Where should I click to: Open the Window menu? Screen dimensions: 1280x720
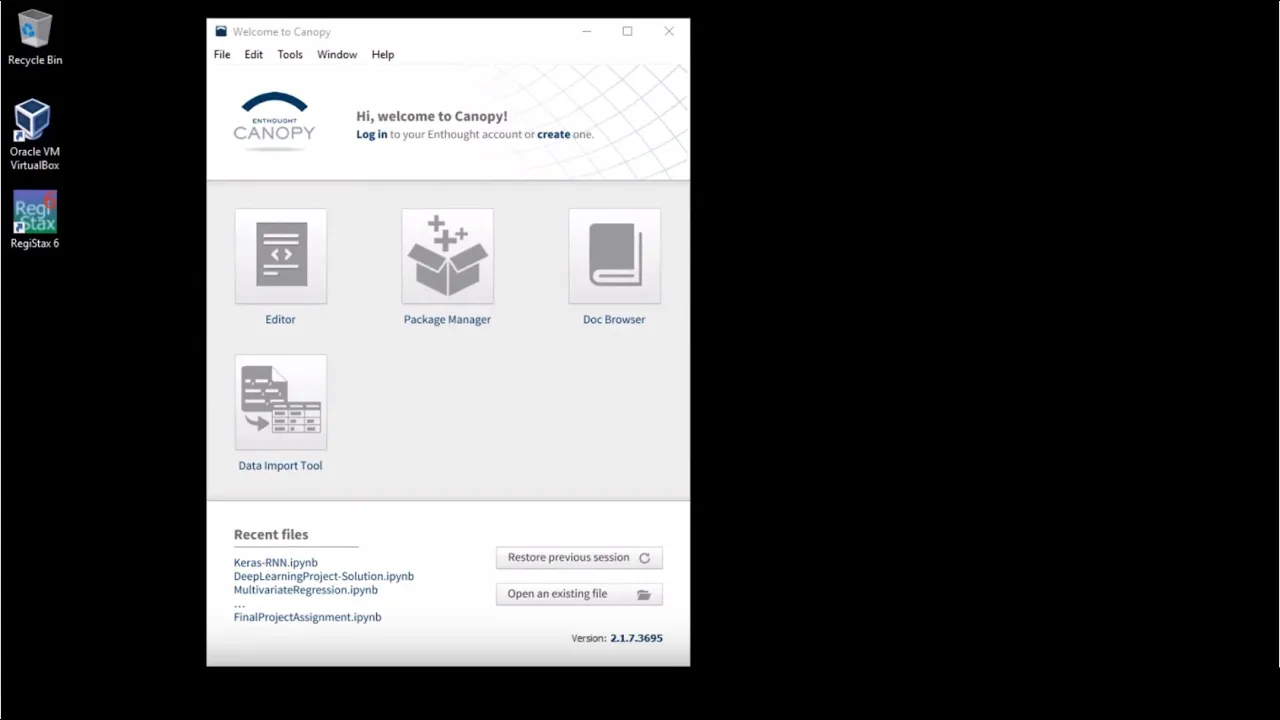tap(337, 55)
